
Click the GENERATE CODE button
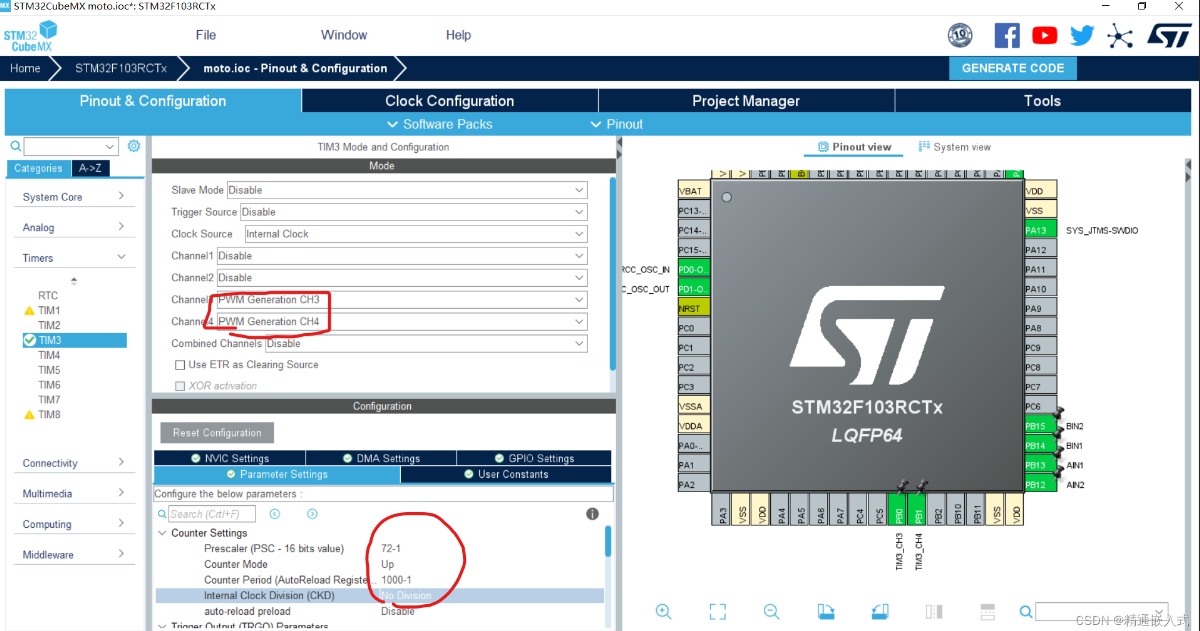pyautogui.click(x=1013, y=68)
